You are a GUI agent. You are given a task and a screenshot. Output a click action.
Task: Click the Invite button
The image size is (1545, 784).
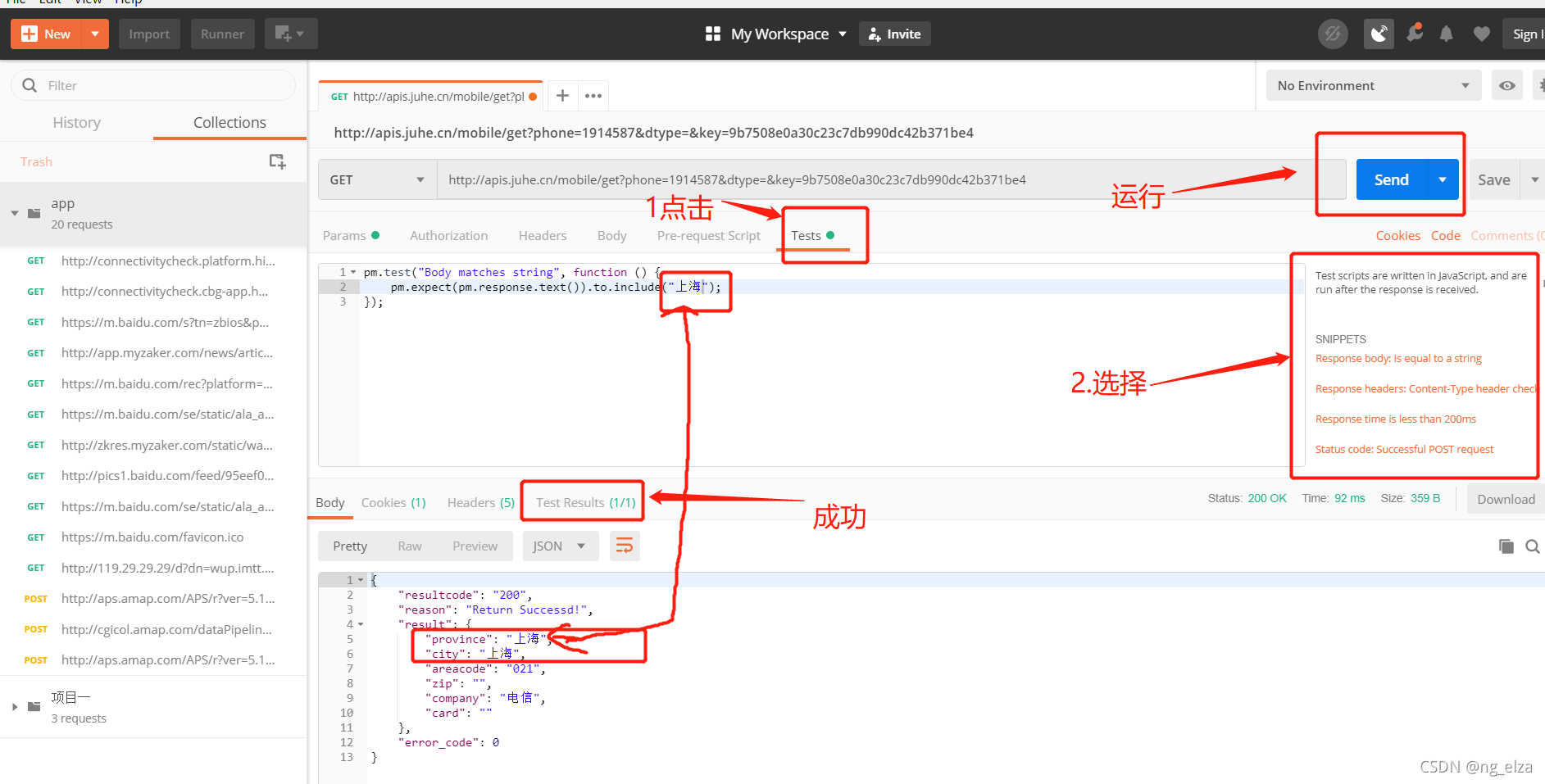tap(894, 34)
